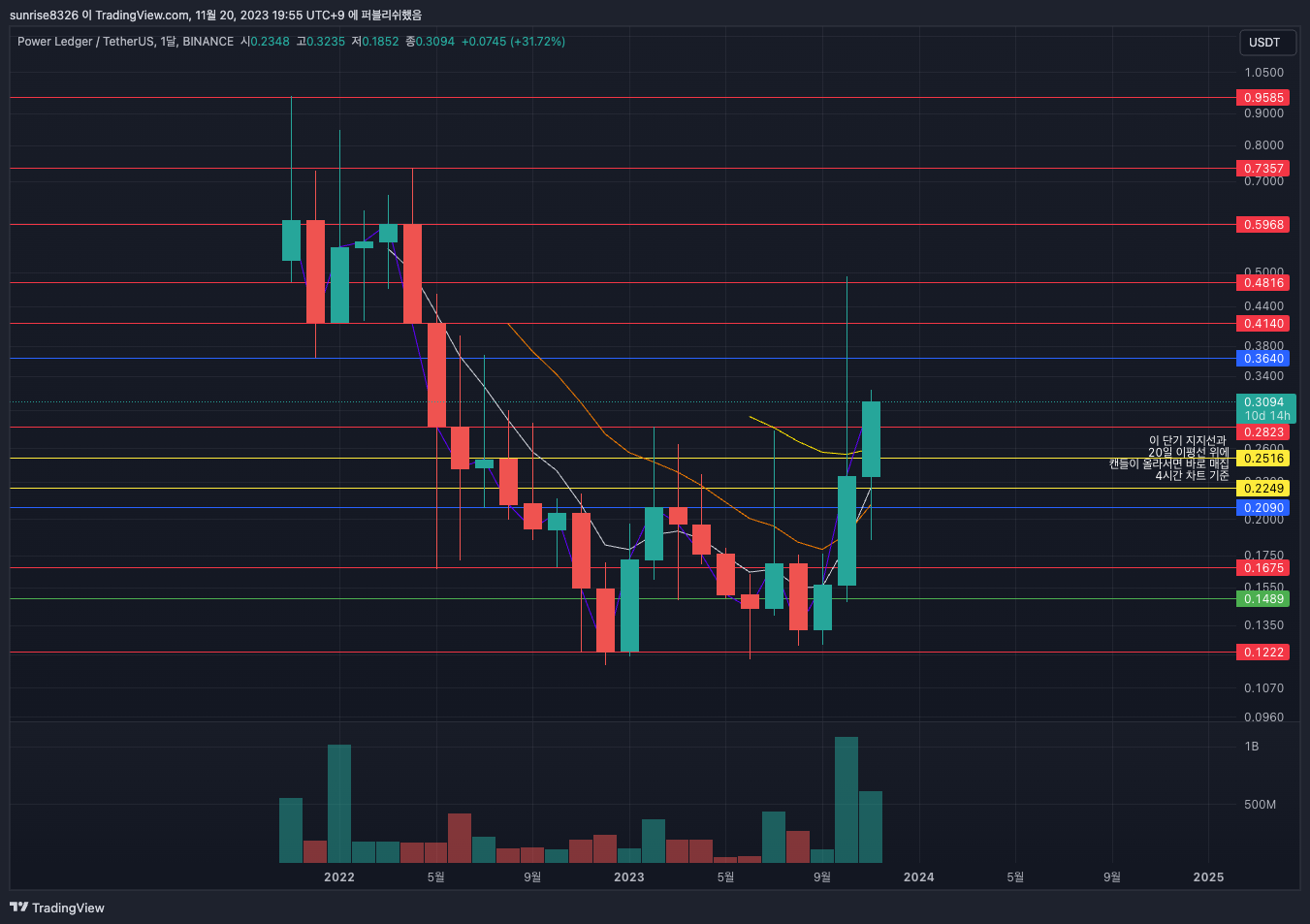Click the 1.0500 price scale tick
The image size is (1310, 924).
click(1263, 73)
